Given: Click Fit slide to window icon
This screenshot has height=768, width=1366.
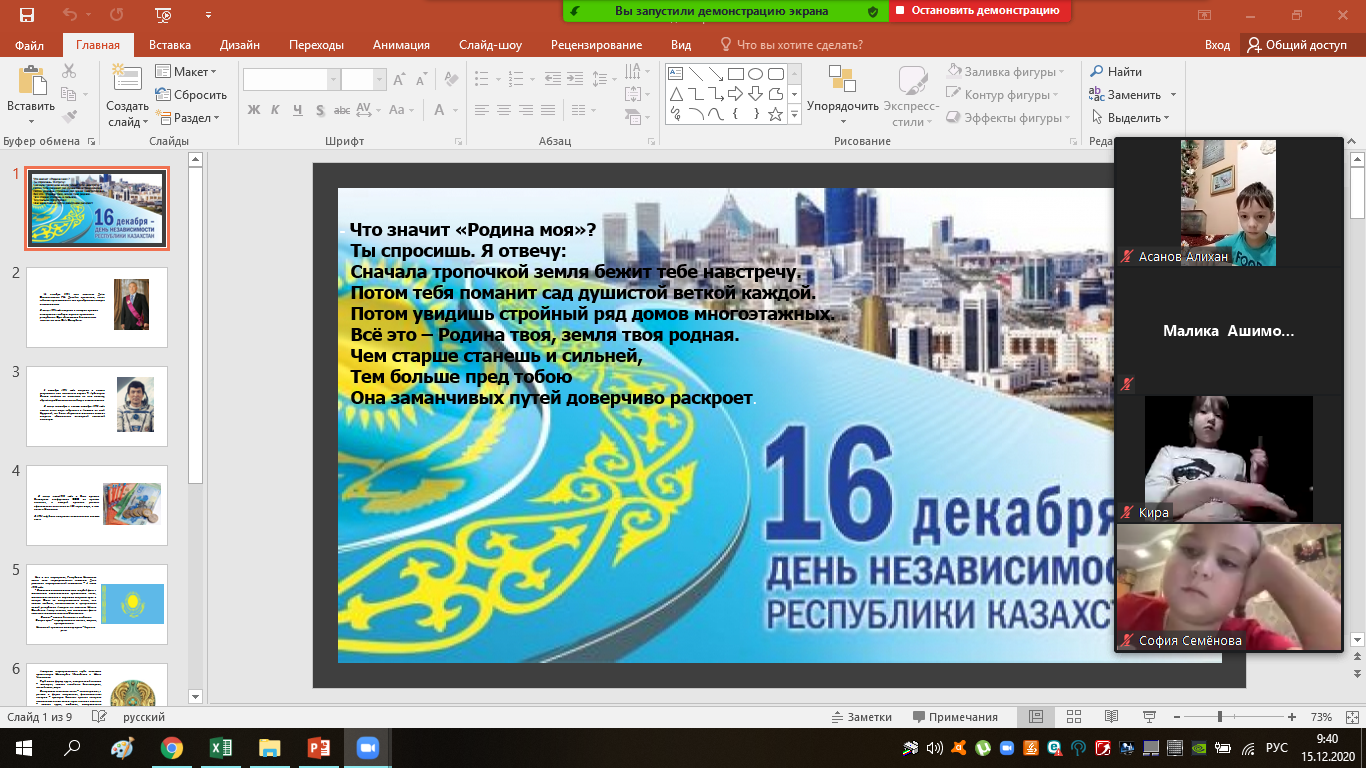Looking at the screenshot, I should (x=1350, y=717).
